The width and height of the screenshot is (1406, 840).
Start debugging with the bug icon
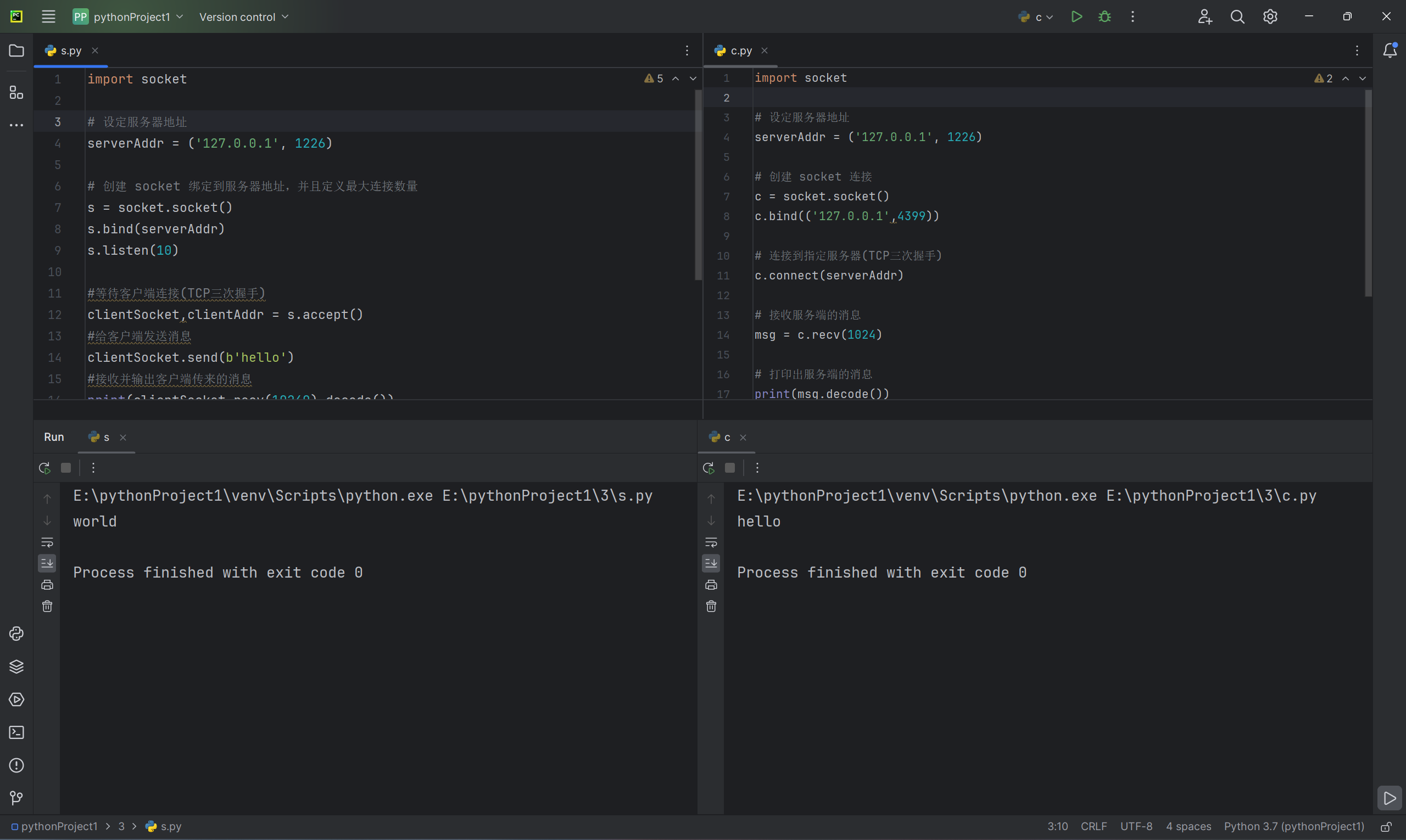(1104, 17)
